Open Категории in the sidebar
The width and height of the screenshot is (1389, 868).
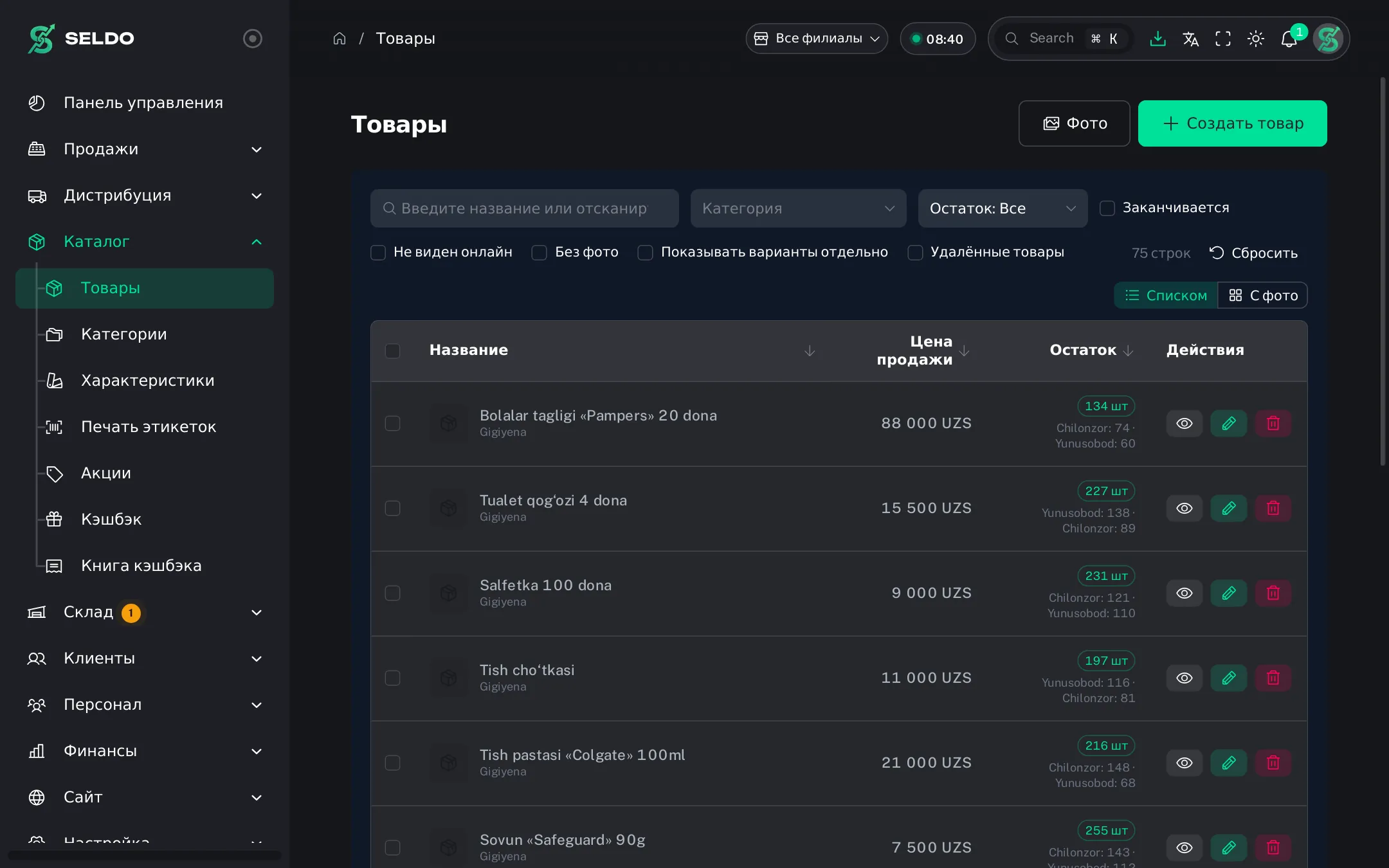[123, 334]
